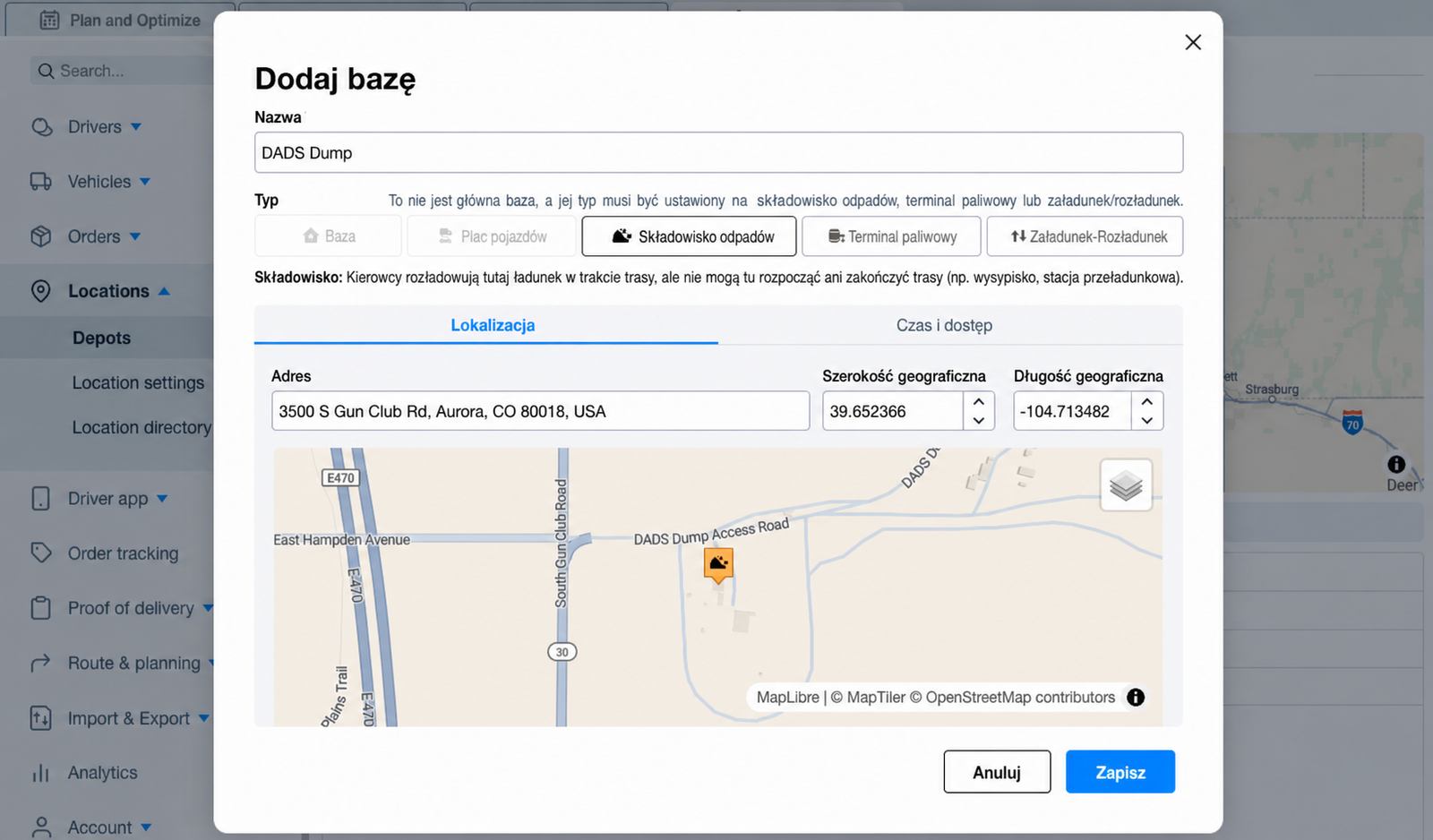The height and width of the screenshot is (840, 1433).
Task: Click the Adres address field
Action: pos(540,411)
